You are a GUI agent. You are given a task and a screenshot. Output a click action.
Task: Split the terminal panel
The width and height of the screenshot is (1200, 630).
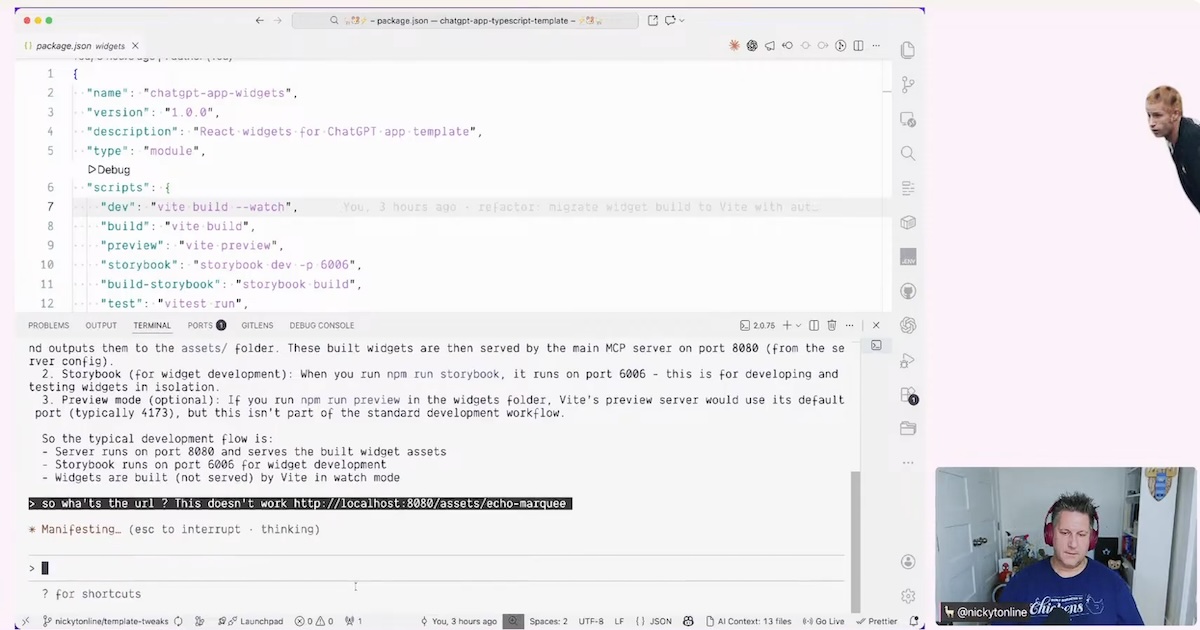point(814,325)
